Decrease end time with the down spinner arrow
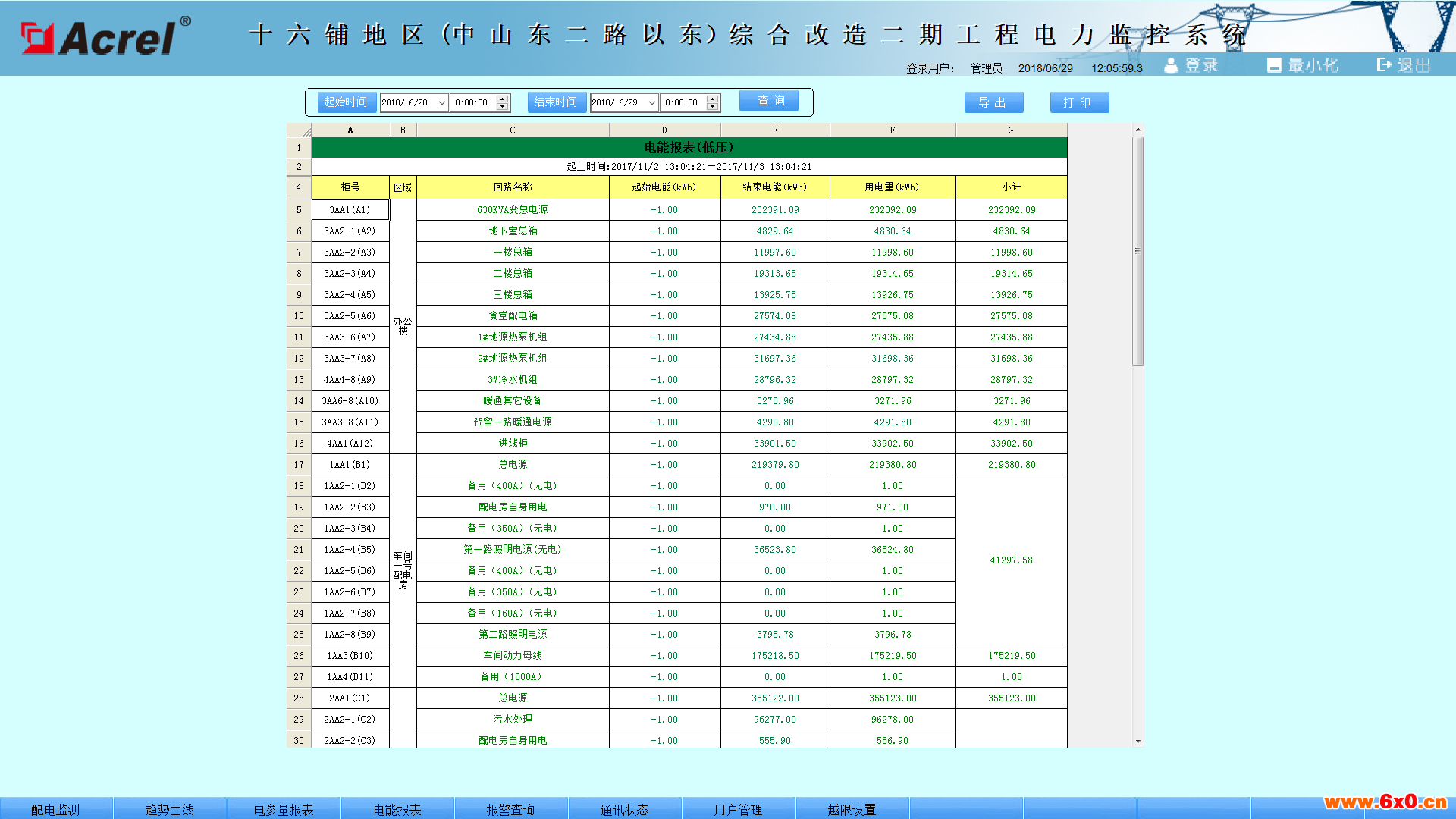1456x819 pixels. click(712, 107)
